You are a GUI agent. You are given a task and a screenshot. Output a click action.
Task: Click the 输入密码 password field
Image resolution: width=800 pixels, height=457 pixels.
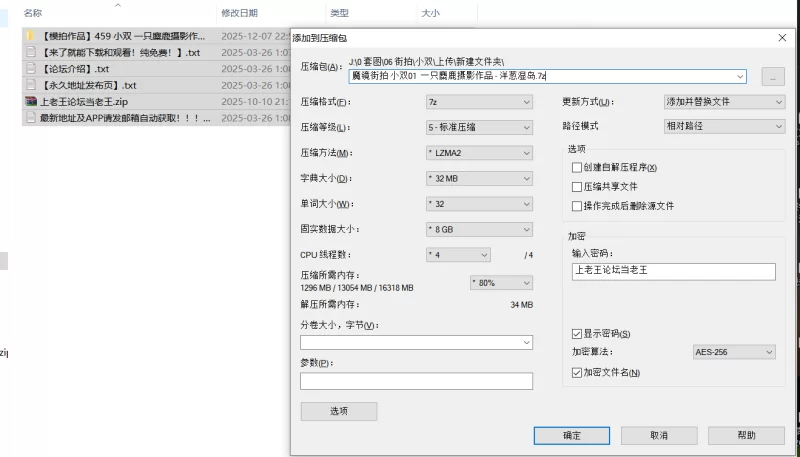tap(673, 271)
